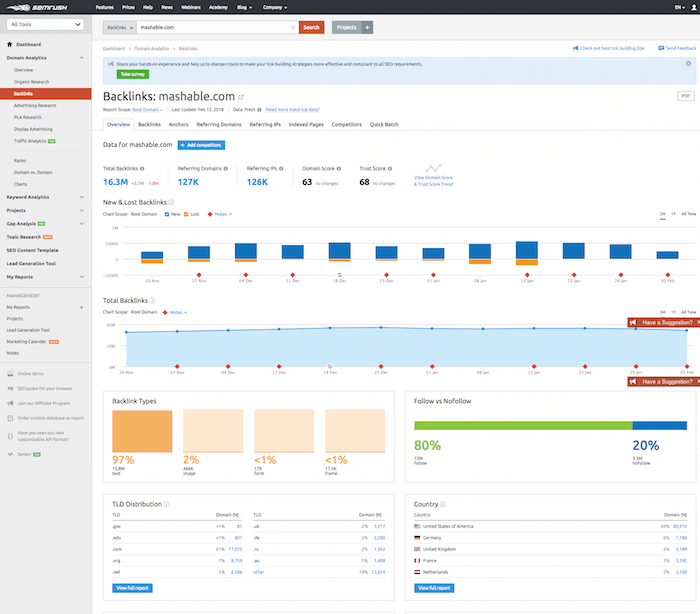This screenshot has width=700, height=614.
Task: Open the user account icon
Action: click(693, 7)
